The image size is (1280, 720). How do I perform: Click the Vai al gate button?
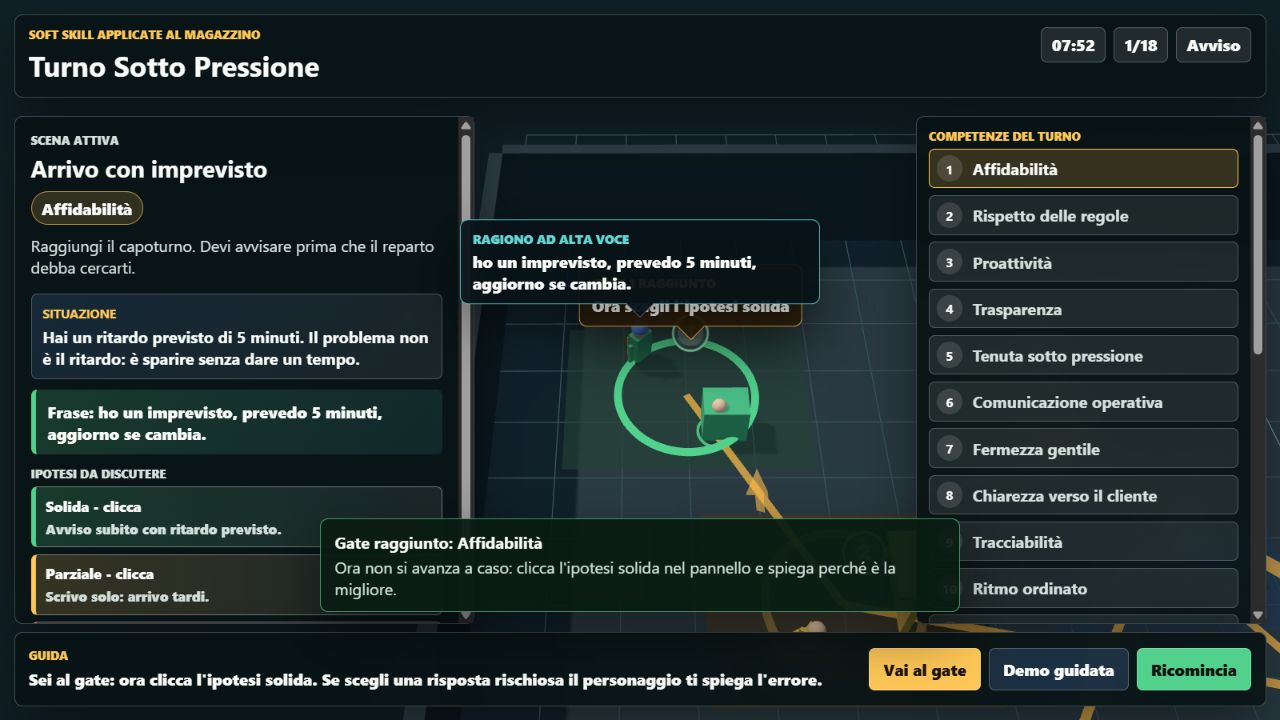click(x=925, y=670)
